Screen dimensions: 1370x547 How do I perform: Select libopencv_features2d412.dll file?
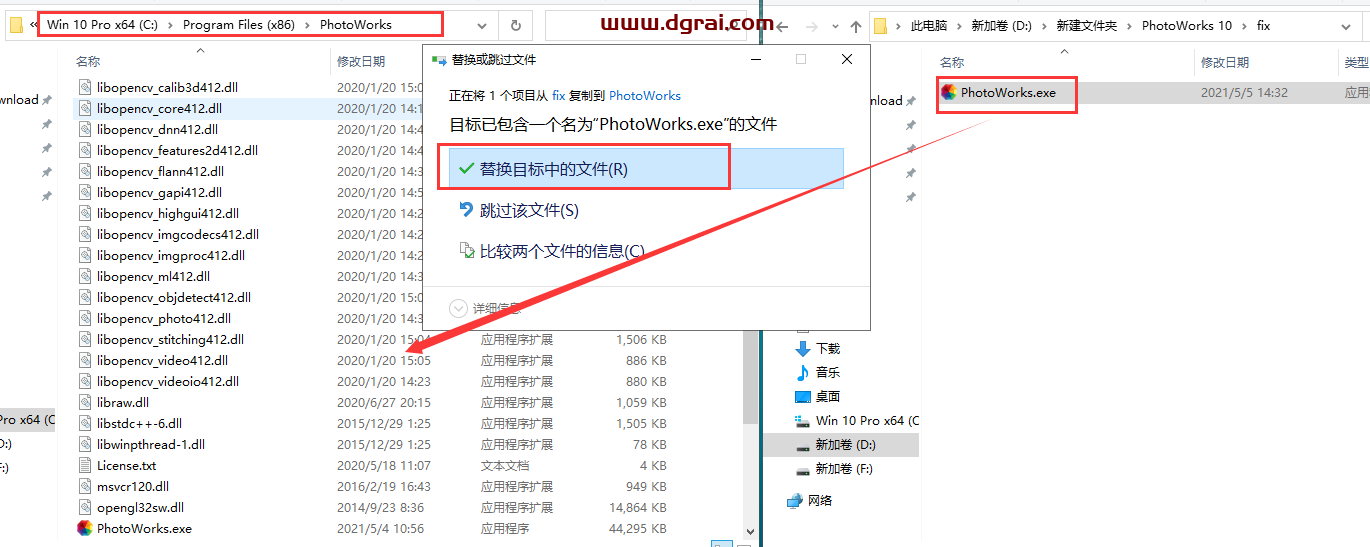tap(177, 150)
